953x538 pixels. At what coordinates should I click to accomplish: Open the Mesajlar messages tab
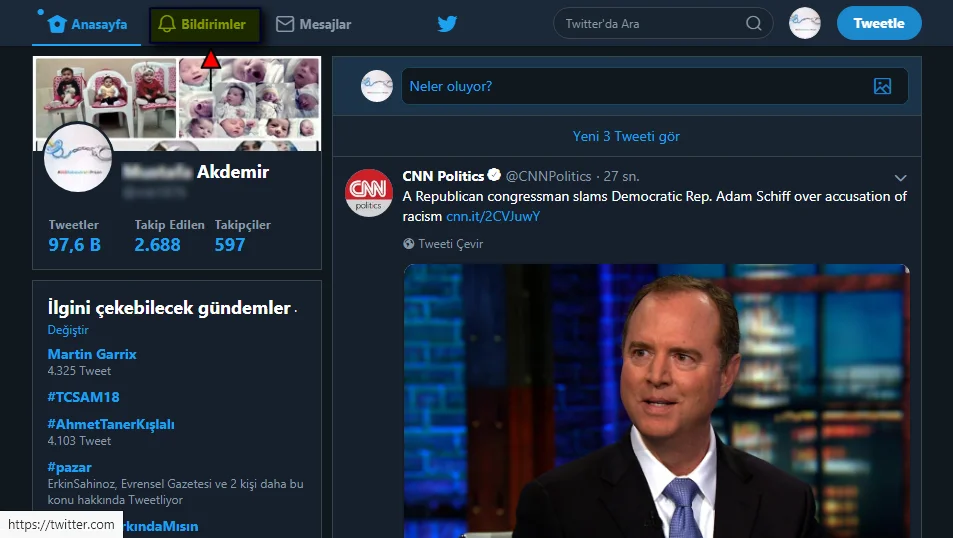[313, 24]
